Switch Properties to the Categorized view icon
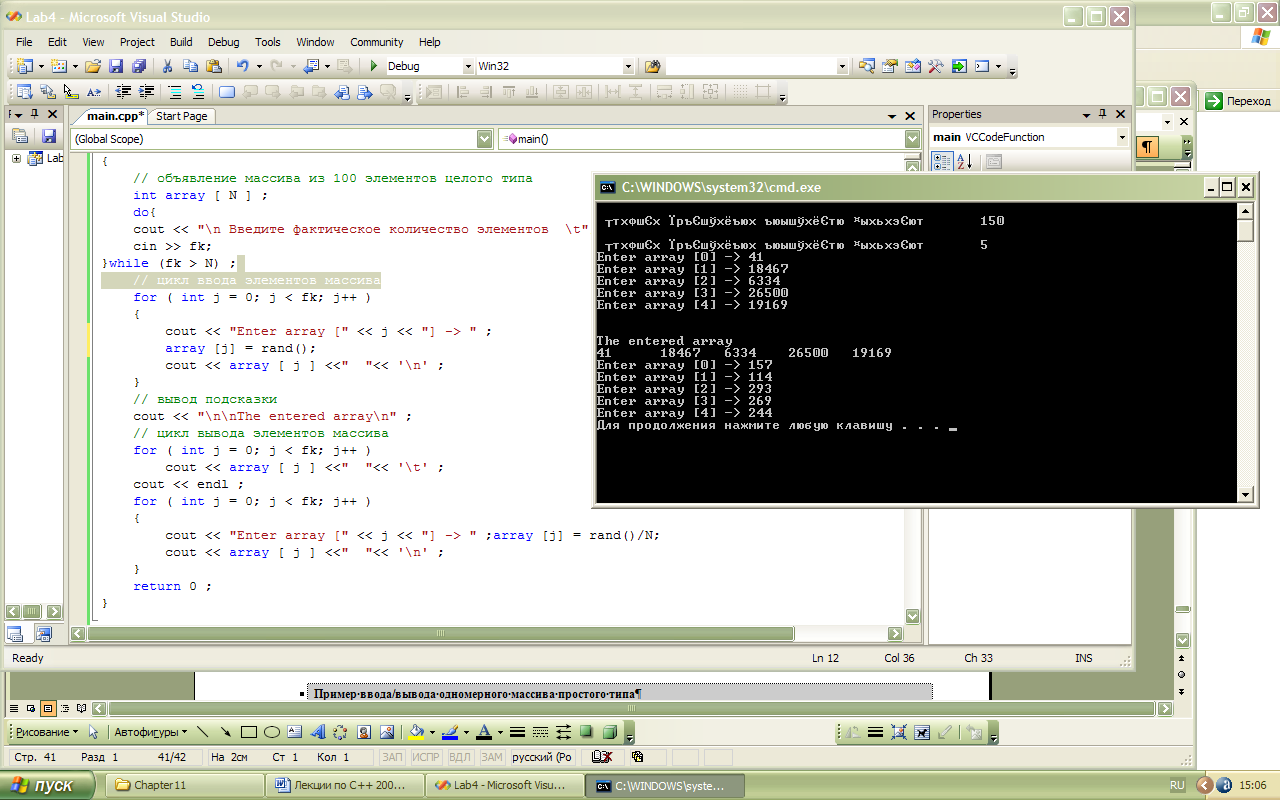 (x=942, y=161)
